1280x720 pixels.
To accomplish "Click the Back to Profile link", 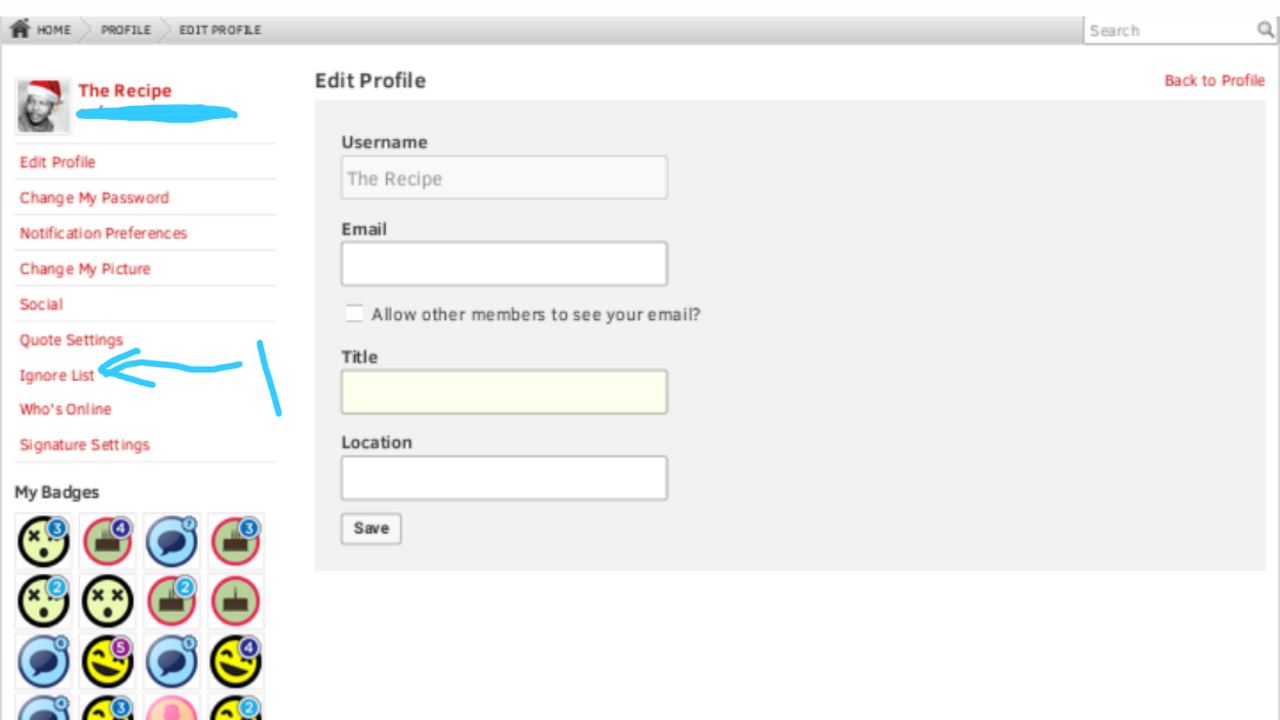I will click(x=1214, y=81).
